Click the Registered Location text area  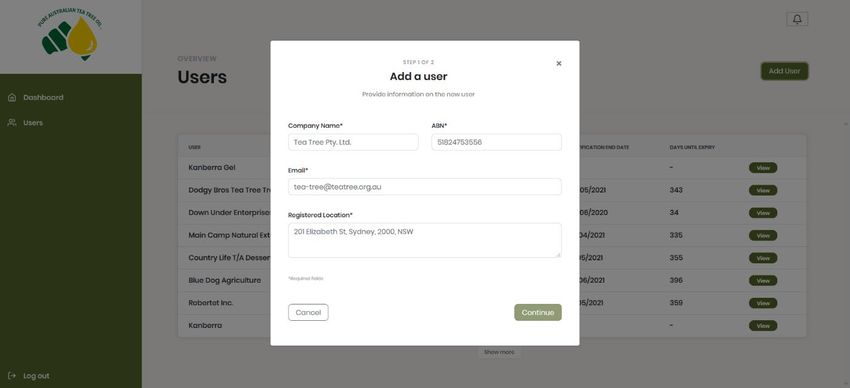424,240
